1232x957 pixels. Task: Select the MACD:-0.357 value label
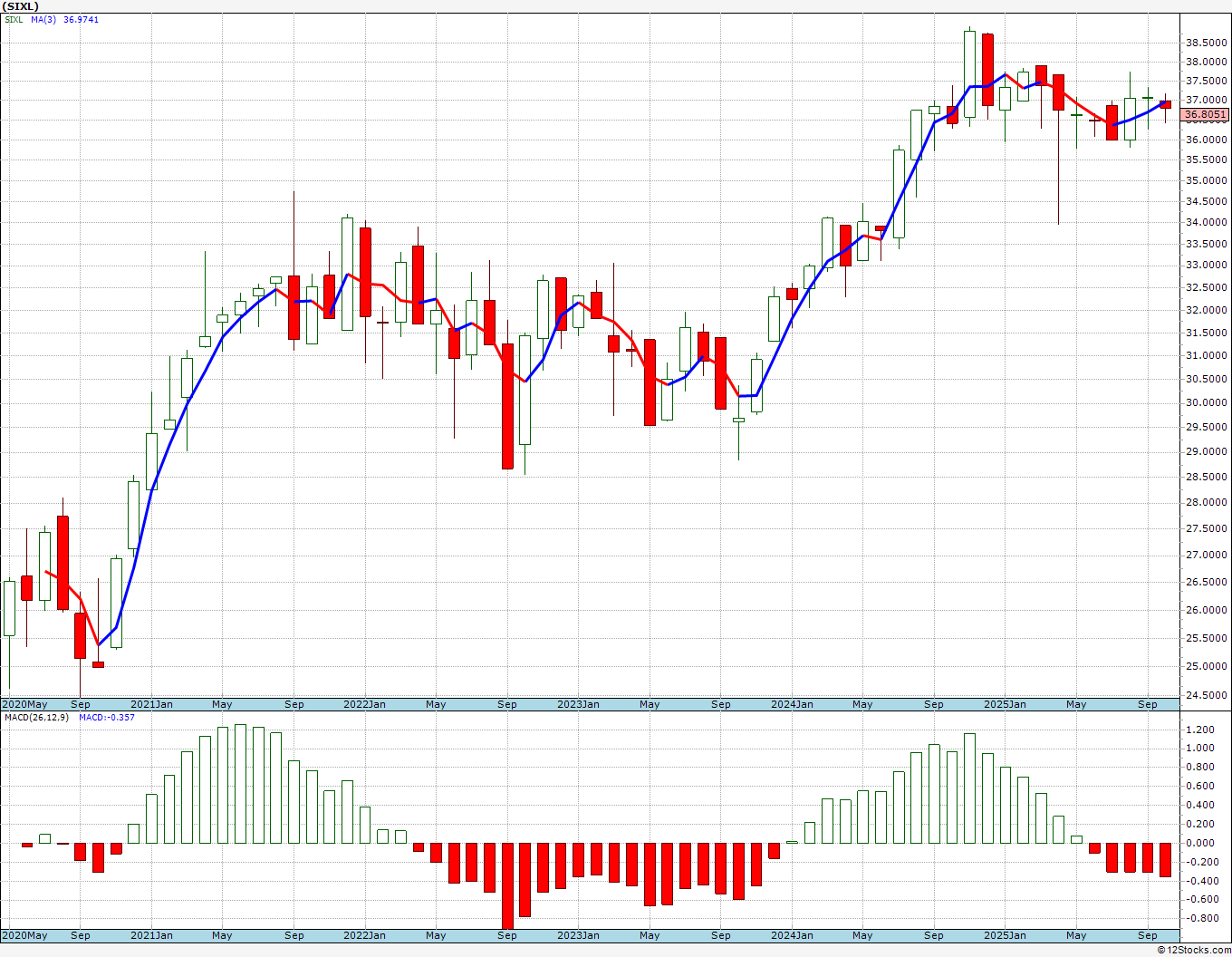tap(107, 718)
